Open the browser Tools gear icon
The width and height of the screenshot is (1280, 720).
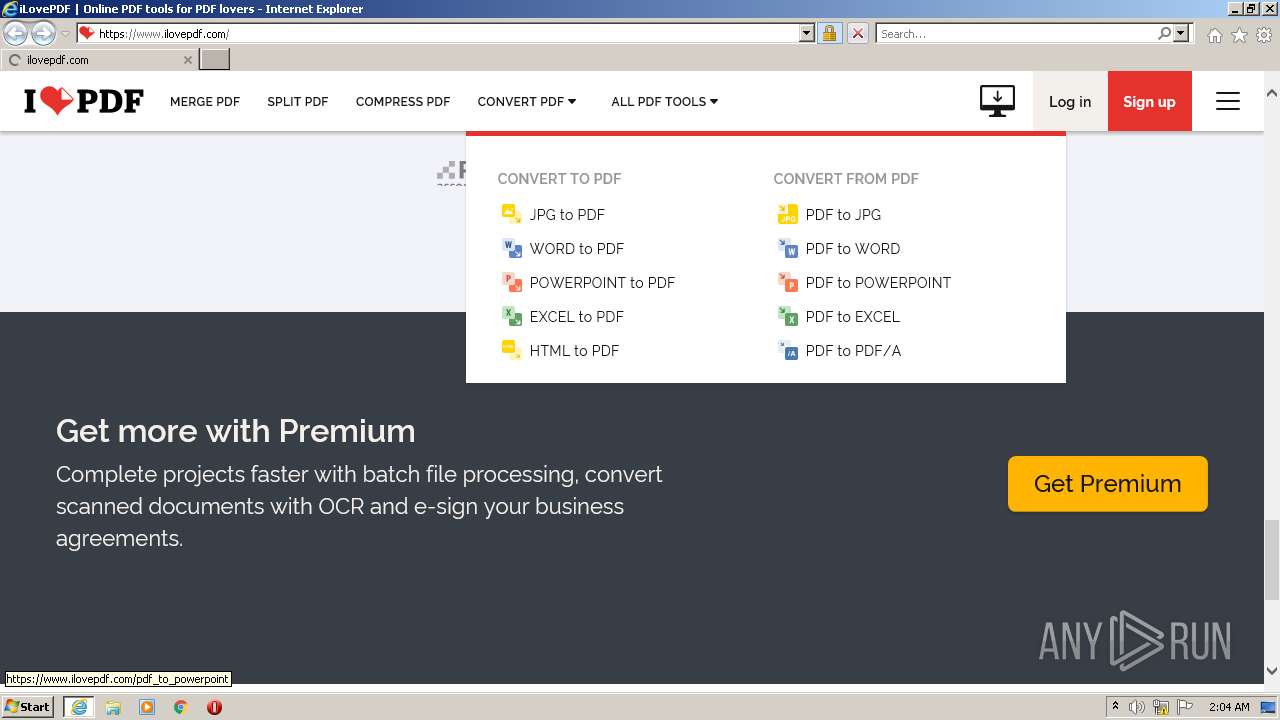point(1264,34)
